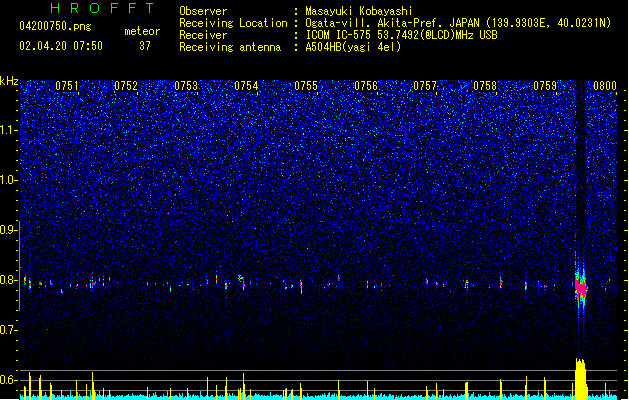The image size is (629, 400).
Task: Click the 1.1 kHz axis tick label
Action: coord(8,130)
